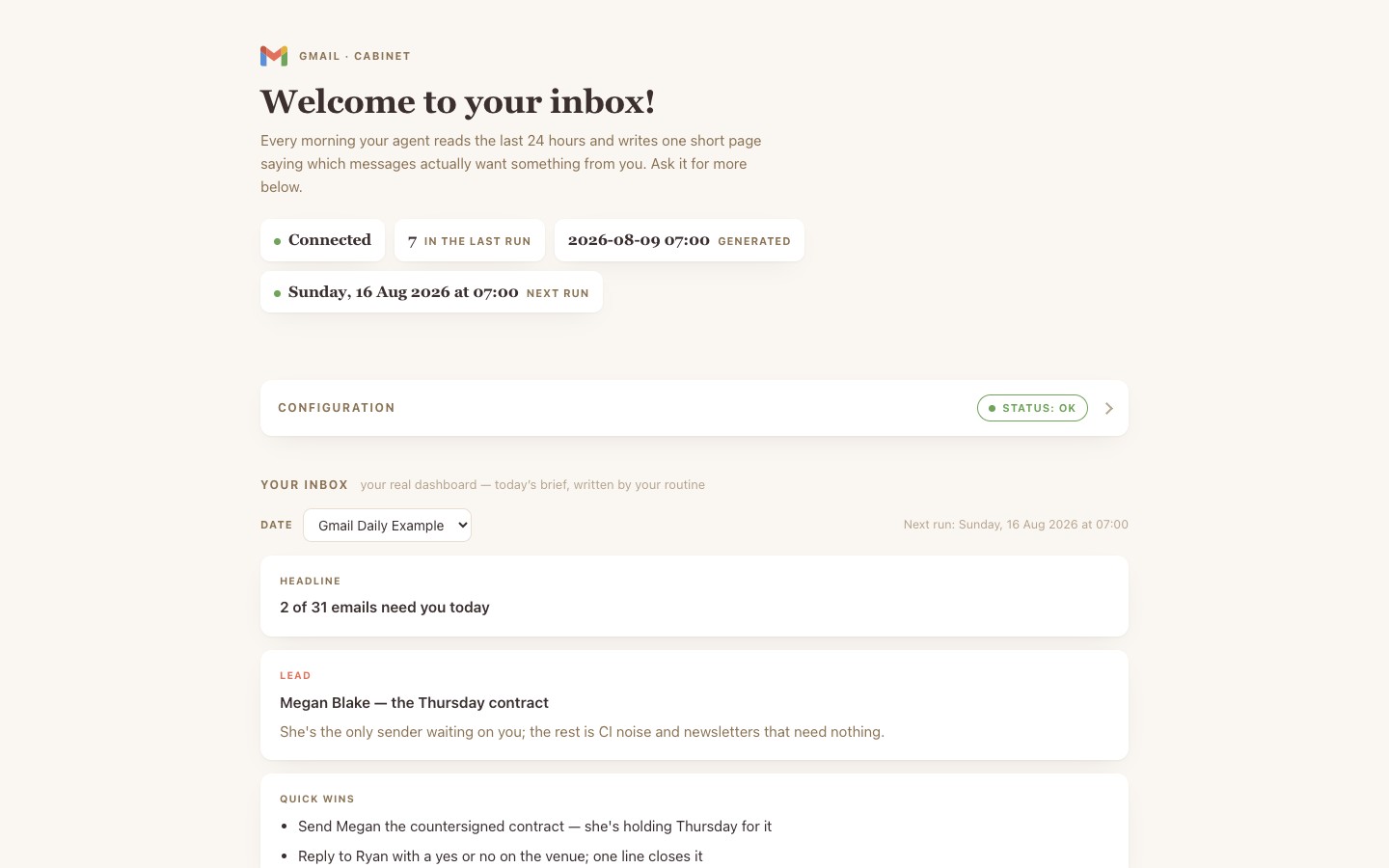1389x868 pixels.
Task: Open the Configuration section row
Action: [694, 408]
